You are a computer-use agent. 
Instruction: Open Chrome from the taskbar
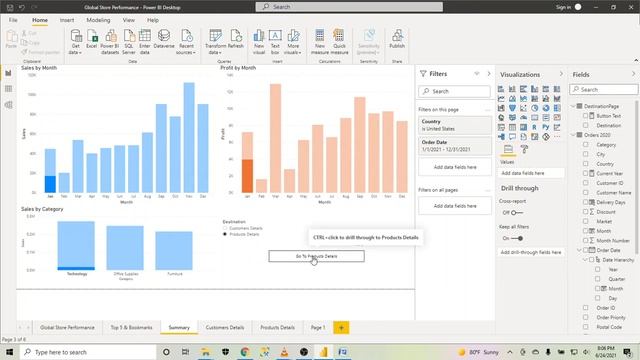tap(245, 352)
